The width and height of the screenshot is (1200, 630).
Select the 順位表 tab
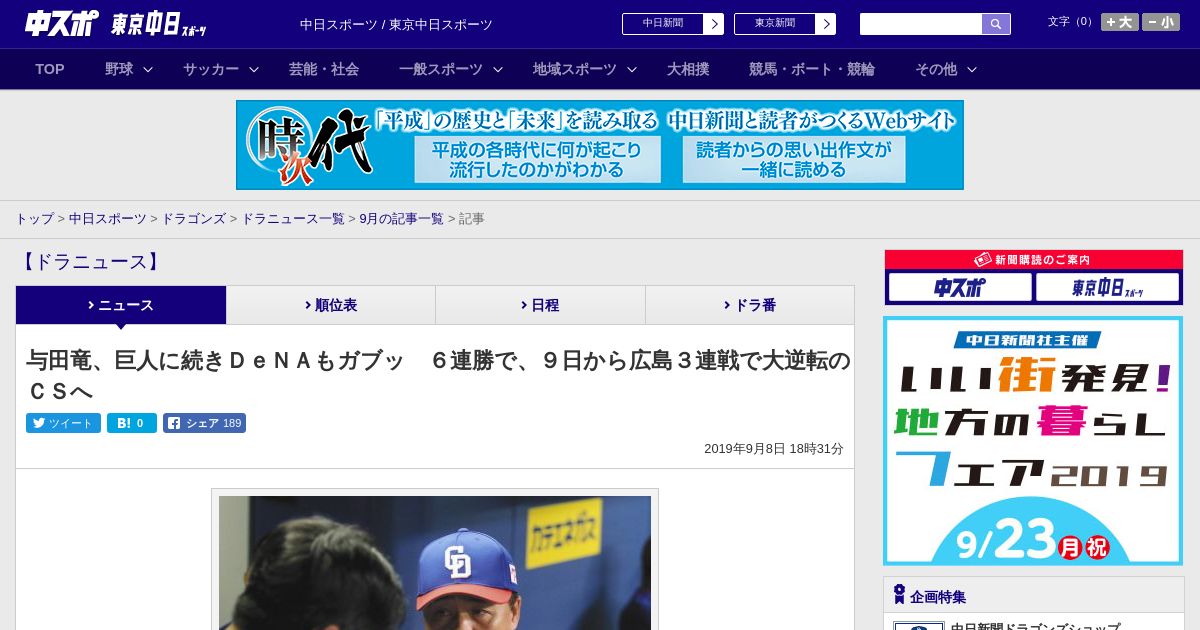click(x=331, y=305)
